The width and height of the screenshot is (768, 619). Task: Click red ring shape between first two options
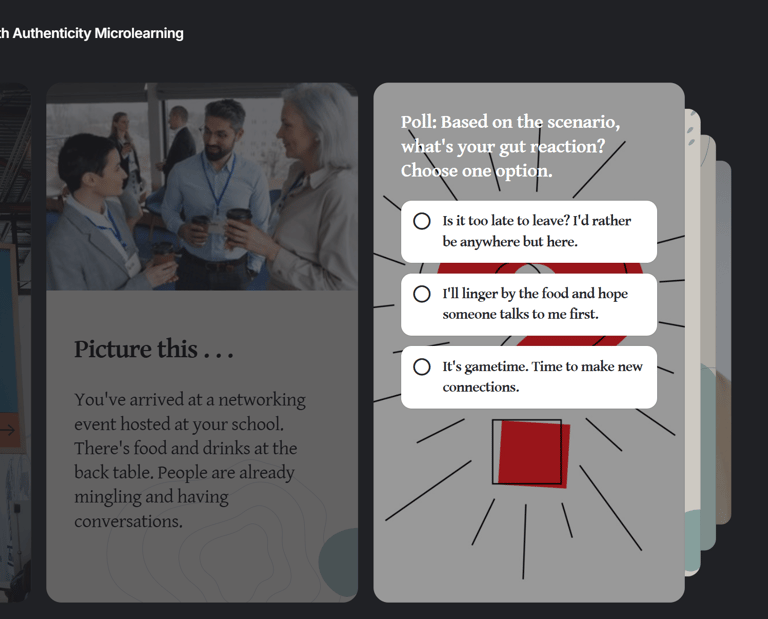pos(539,268)
